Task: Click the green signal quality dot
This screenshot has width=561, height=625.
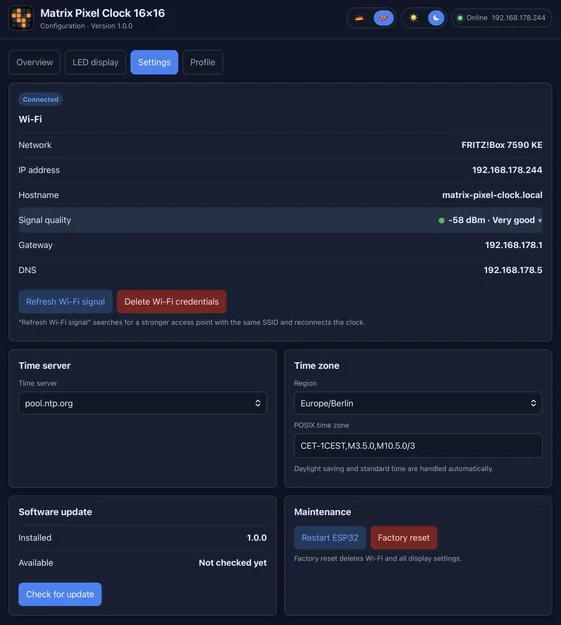Action: [441, 220]
